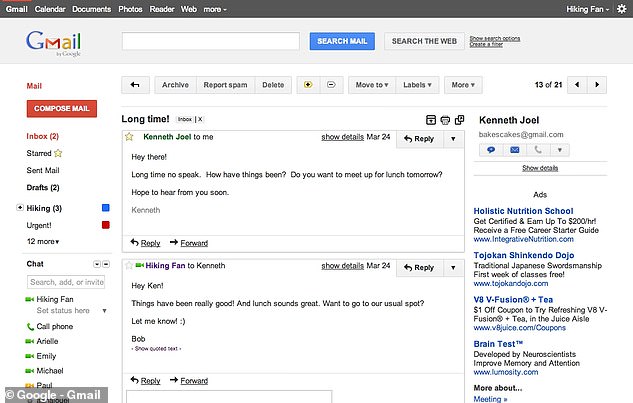Open Labels dropdown
The image size is (633, 403).
tap(417, 85)
